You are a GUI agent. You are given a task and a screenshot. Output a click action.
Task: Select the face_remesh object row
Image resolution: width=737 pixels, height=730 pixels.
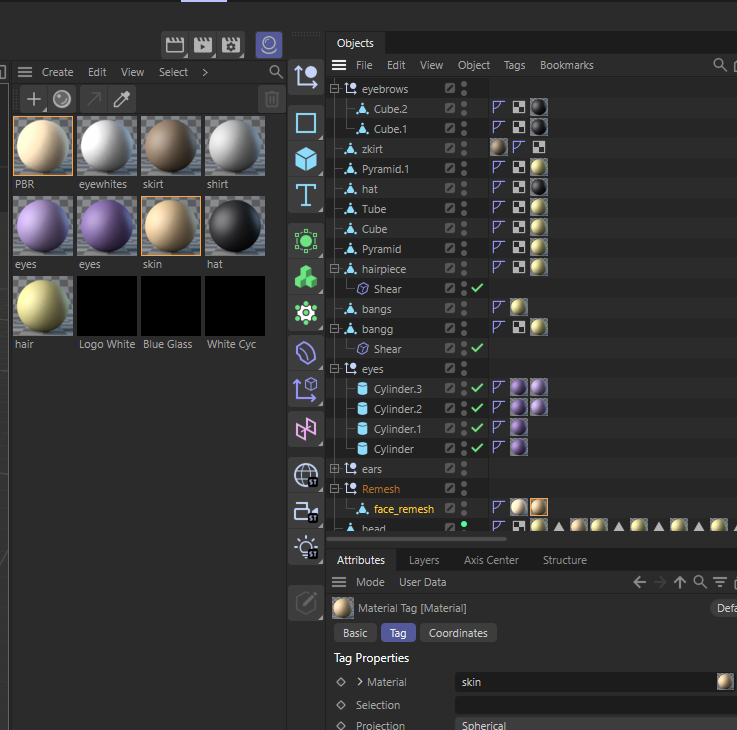click(x=403, y=509)
